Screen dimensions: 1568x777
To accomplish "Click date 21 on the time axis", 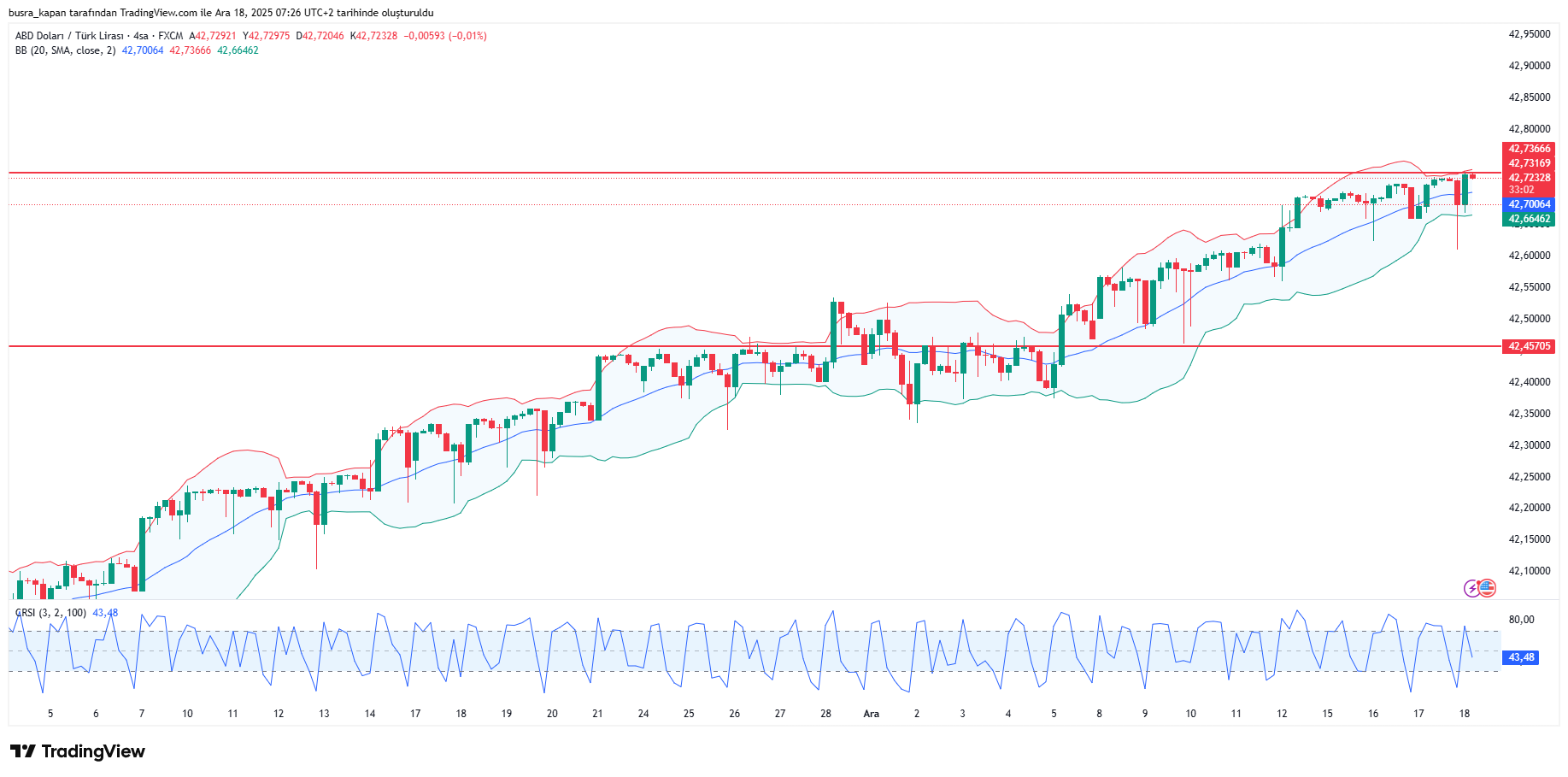I will [597, 714].
